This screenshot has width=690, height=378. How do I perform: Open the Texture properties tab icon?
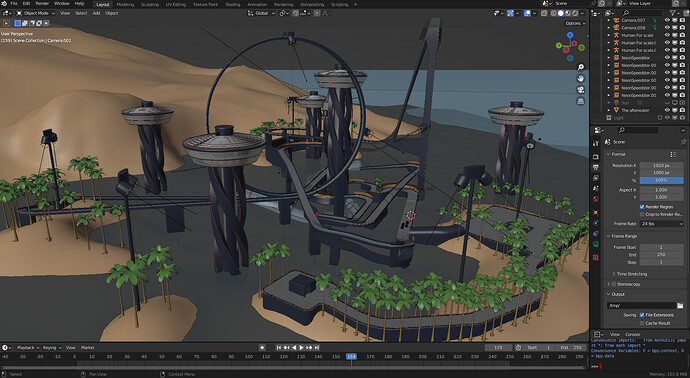(x=595, y=257)
